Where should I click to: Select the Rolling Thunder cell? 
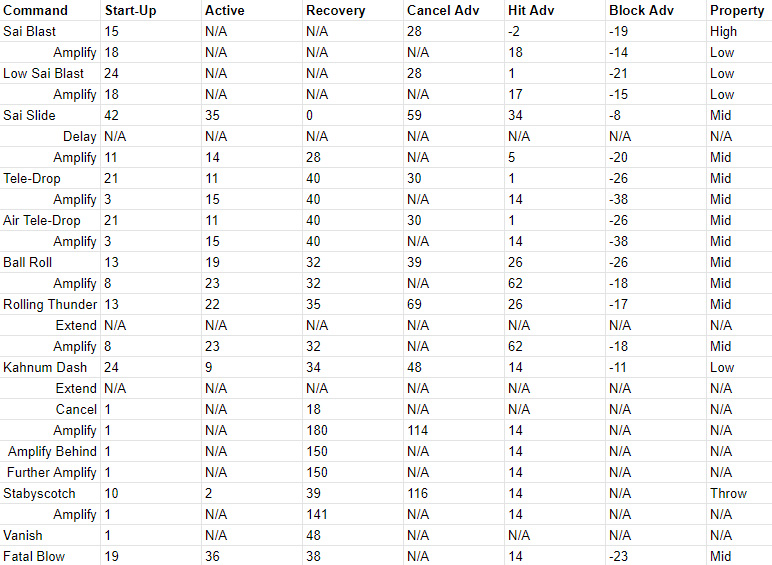pos(50,305)
